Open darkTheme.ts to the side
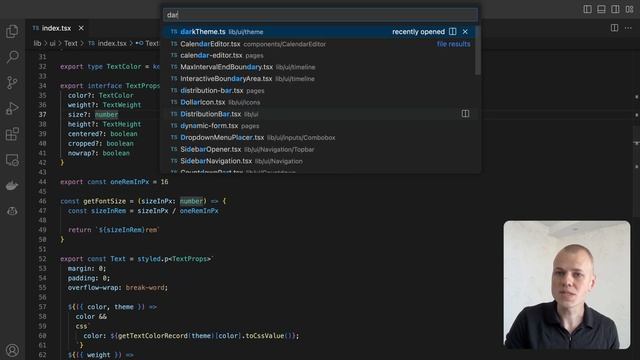Viewport: 640px width, 360px height. (x=453, y=31)
